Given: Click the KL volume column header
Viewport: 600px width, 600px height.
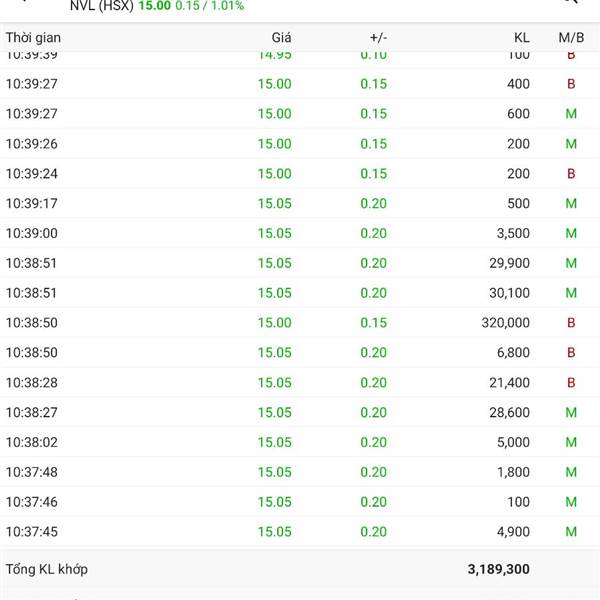Looking at the screenshot, I should tap(521, 37).
